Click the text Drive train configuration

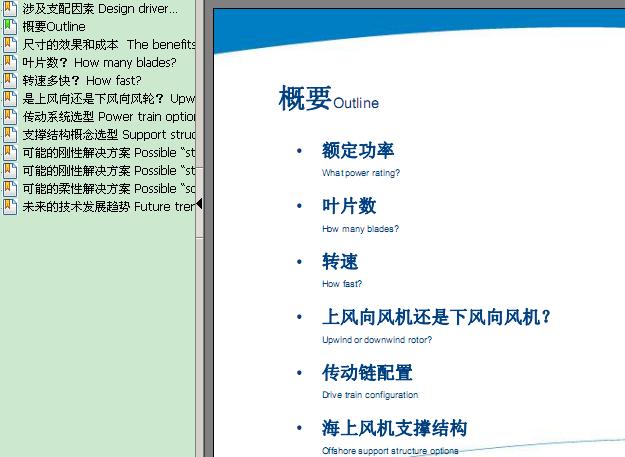(x=370, y=395)
